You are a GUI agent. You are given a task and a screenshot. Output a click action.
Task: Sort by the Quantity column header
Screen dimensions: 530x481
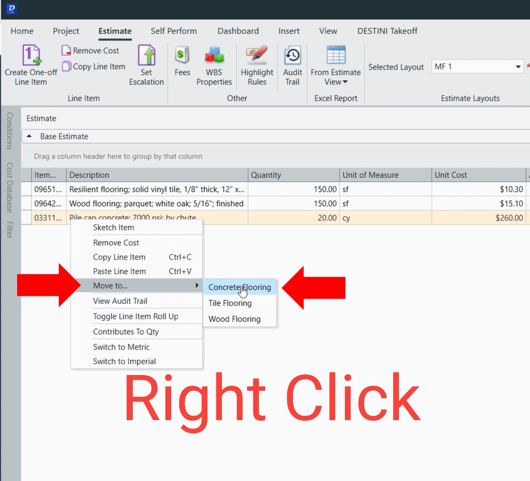tap(293, 175)
